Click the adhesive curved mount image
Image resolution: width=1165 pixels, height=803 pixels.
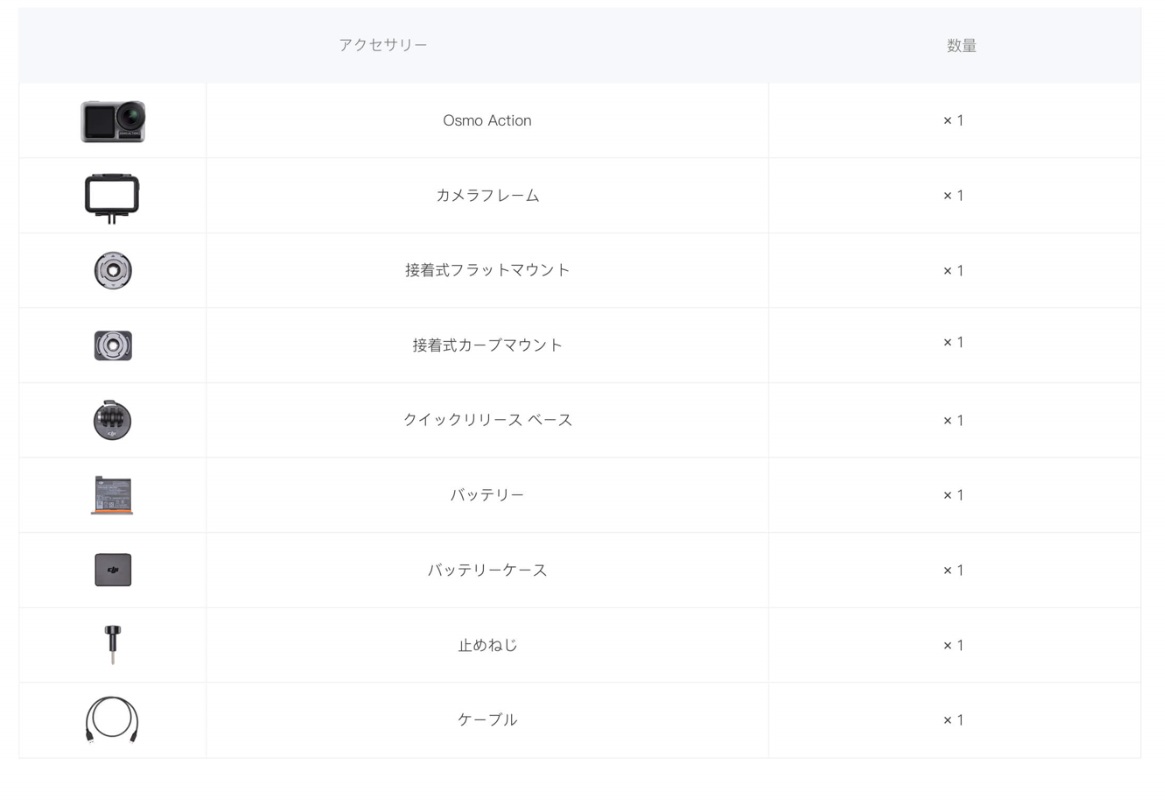coord(113,345)
